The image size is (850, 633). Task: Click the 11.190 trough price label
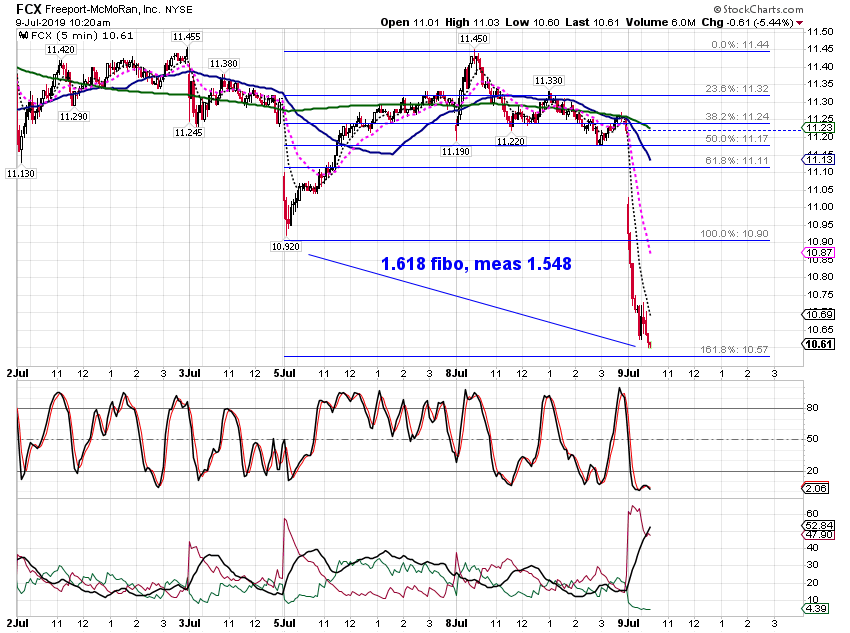(455, 152)
